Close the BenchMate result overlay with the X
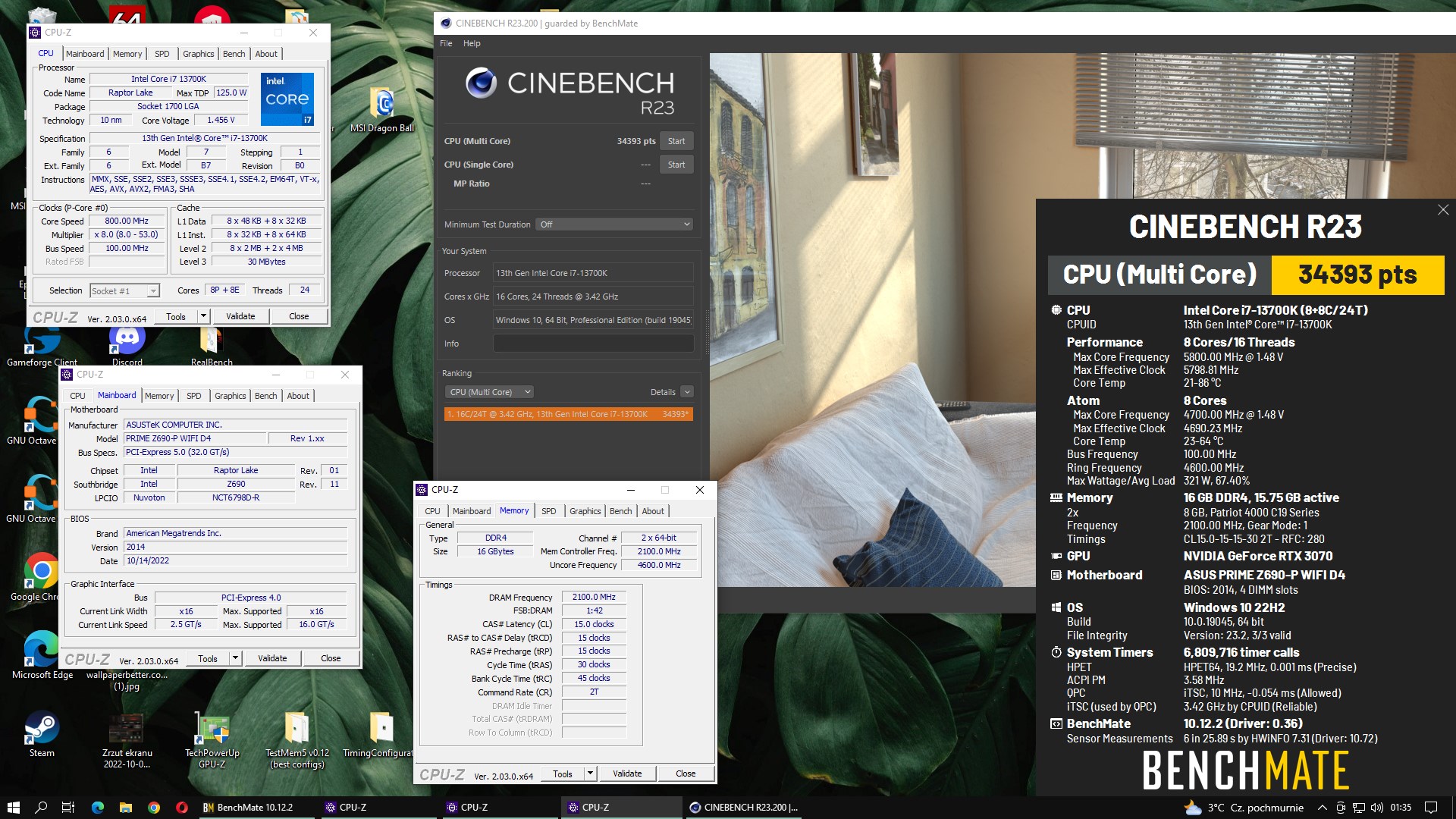Viewport: 1456px width, 819px height. pyautogui.click(x=1442, y=210)
